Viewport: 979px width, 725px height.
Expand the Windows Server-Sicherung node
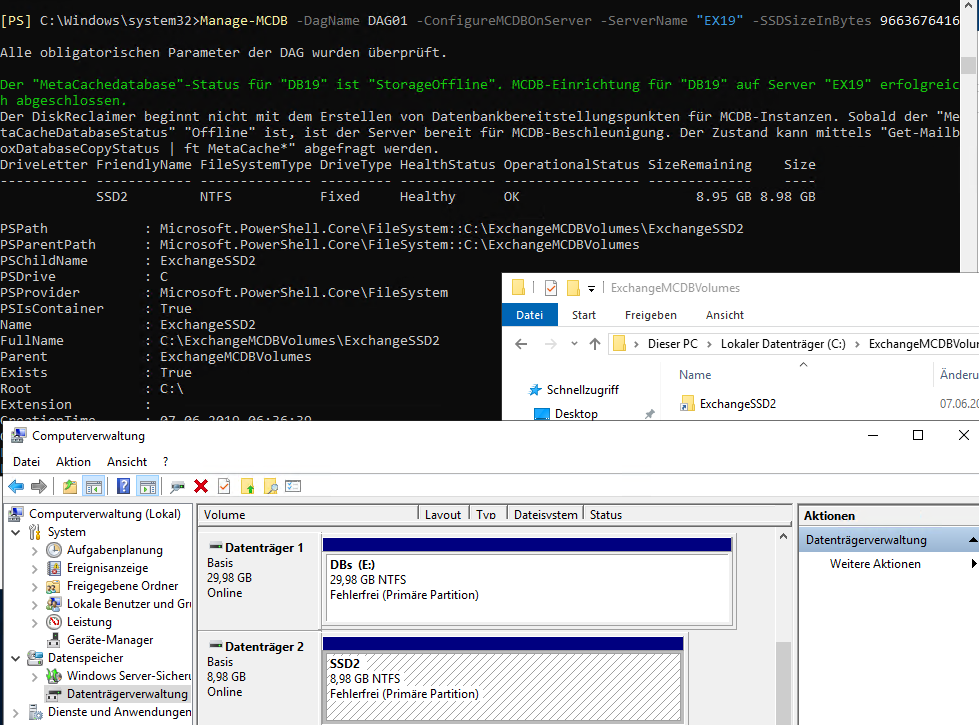(35, 676)
